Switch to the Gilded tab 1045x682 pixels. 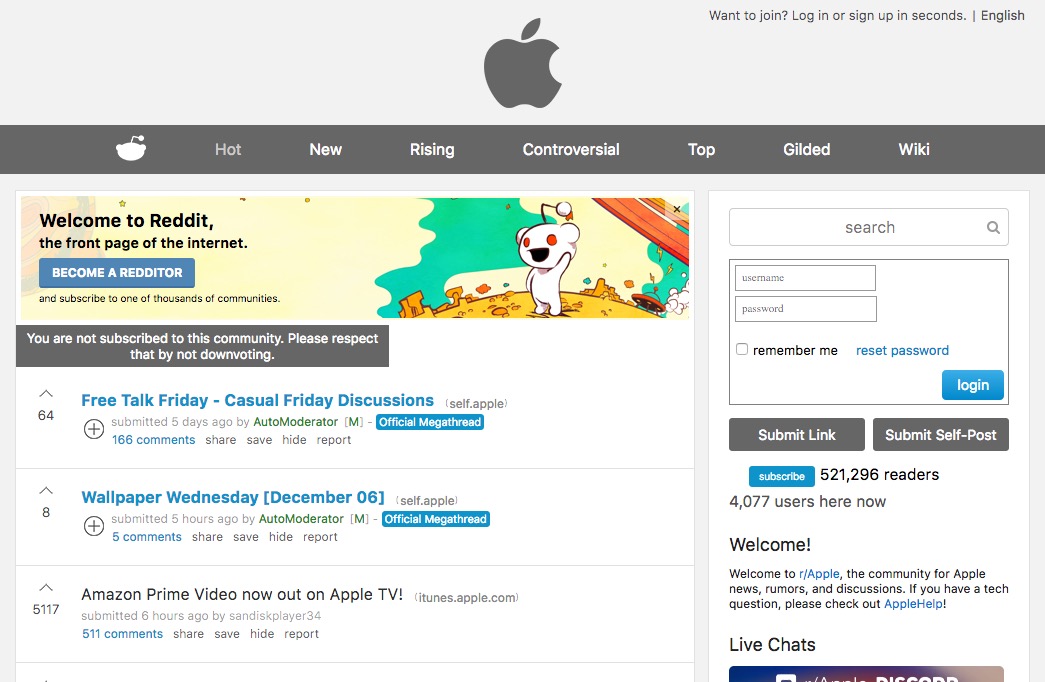pyautogui.click(x=806, y=149)
